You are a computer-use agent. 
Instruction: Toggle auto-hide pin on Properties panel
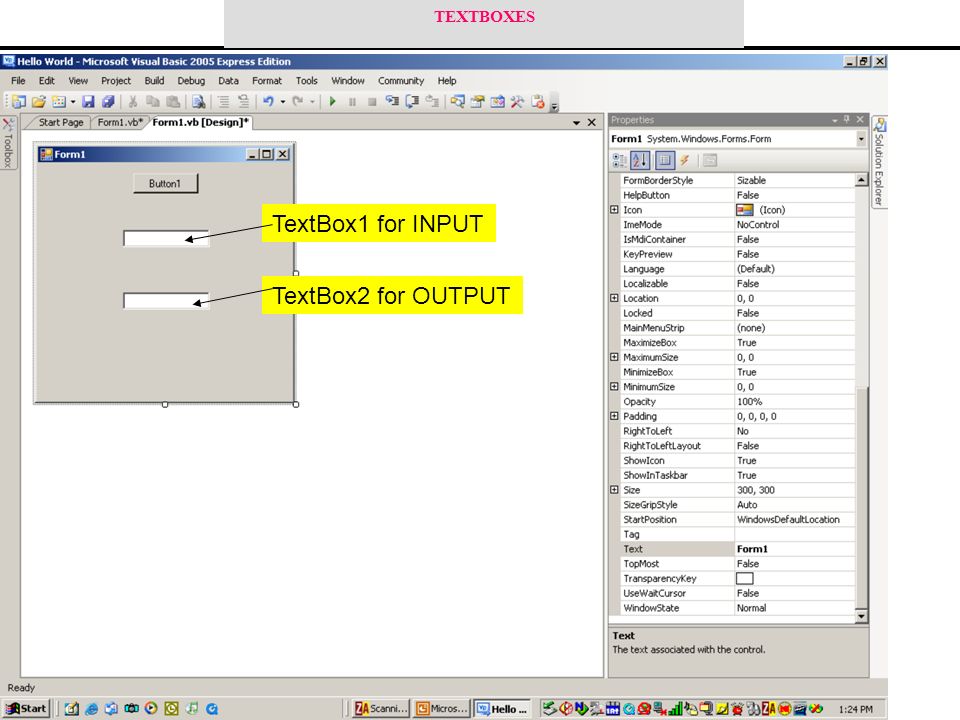coord(847,119)
